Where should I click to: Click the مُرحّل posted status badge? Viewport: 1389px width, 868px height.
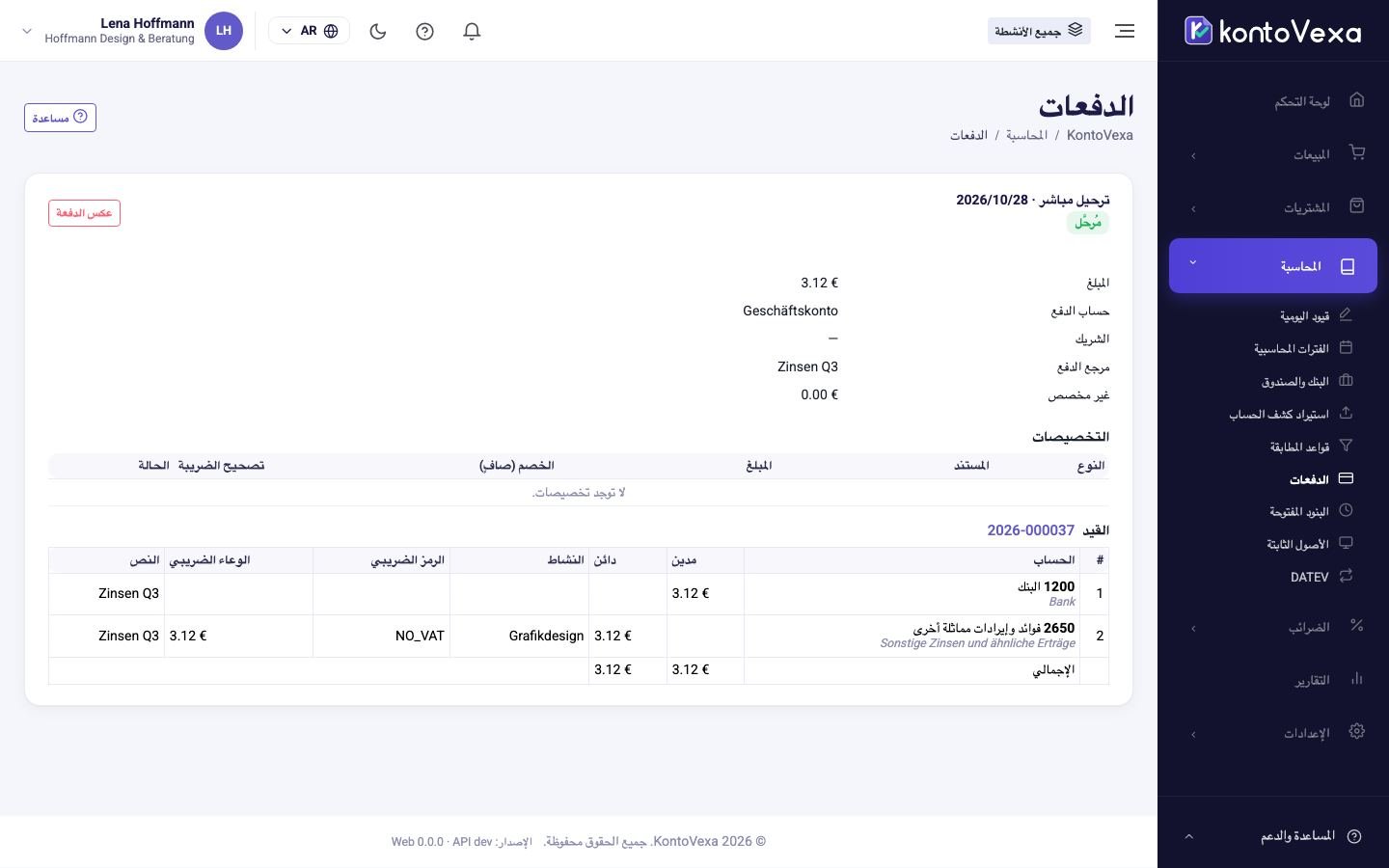tap(1088, 223)
